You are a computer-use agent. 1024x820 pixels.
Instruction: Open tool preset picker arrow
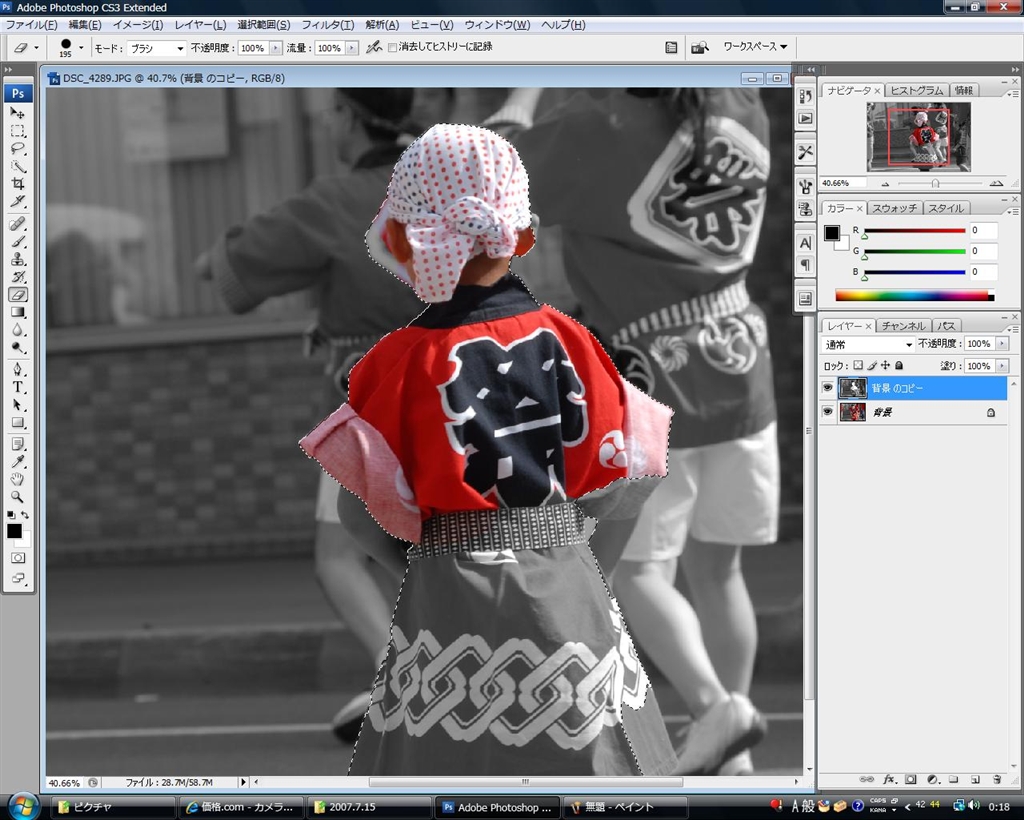37,48
